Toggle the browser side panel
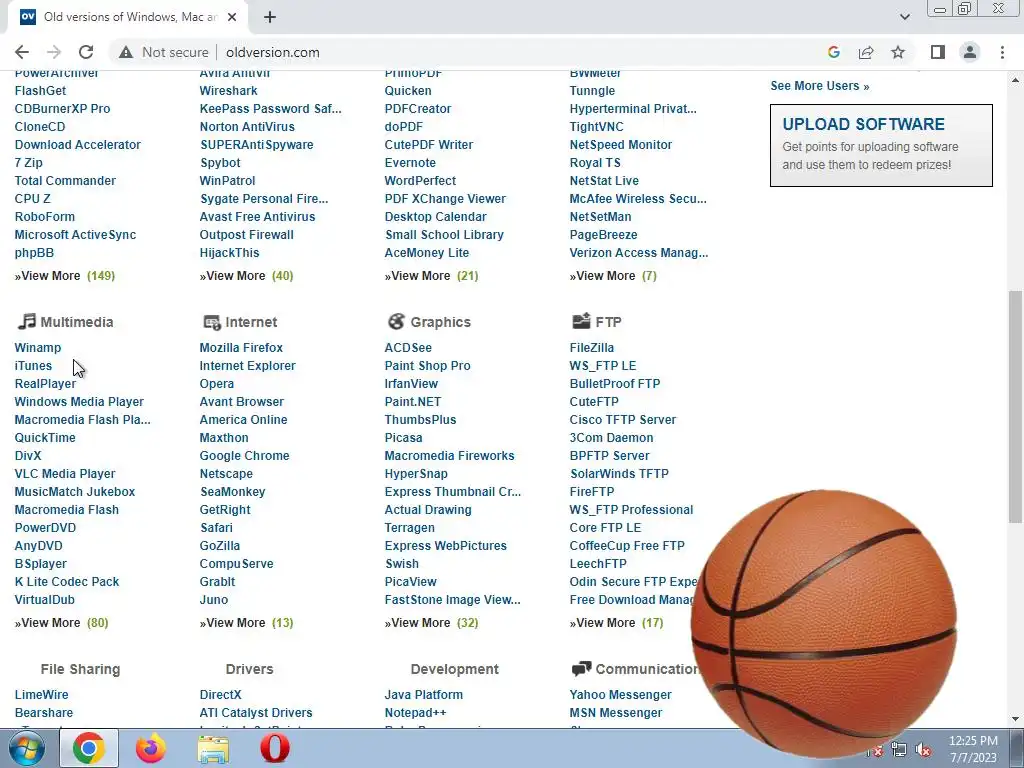Screen dimensions: 1024x768 [x=938, y=52]
